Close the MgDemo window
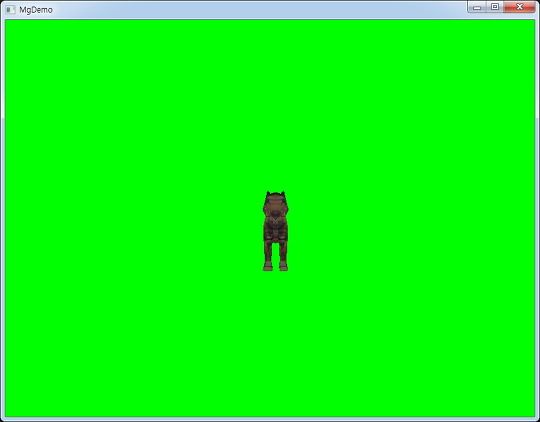 [520, 7]
